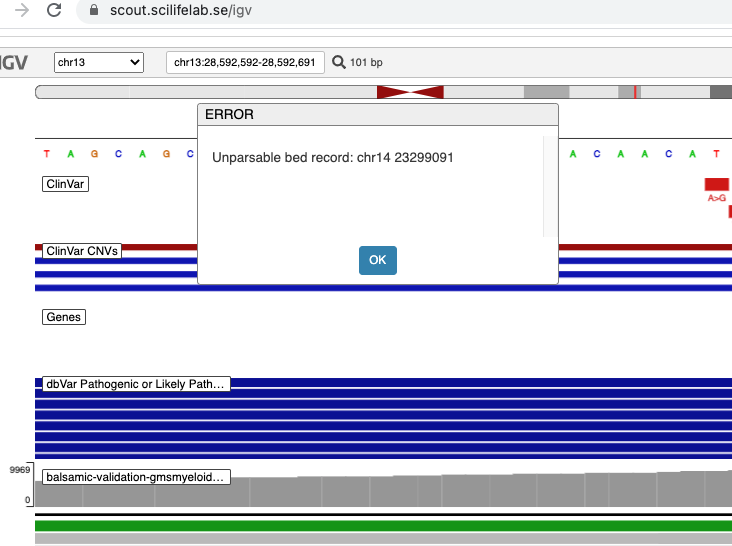The height and width of the screenshot is (546, 732).
Task: Click the browser forward arrow
Action: click(x=21, y=10)
